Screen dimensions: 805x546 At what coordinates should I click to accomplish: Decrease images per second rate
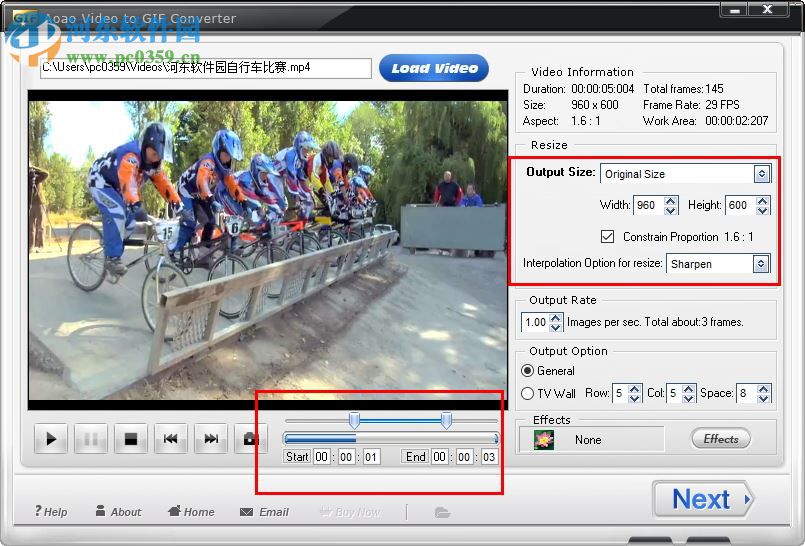coord(555,327)
